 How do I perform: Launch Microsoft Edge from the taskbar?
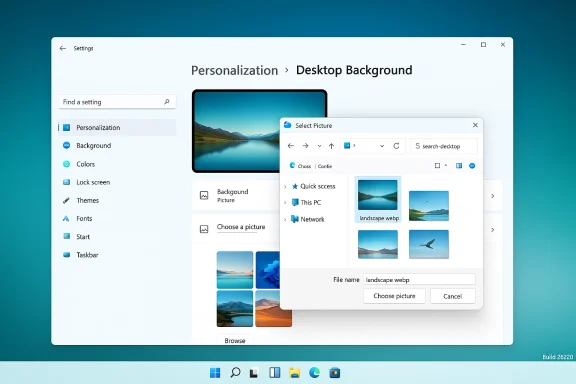(314, 373)
